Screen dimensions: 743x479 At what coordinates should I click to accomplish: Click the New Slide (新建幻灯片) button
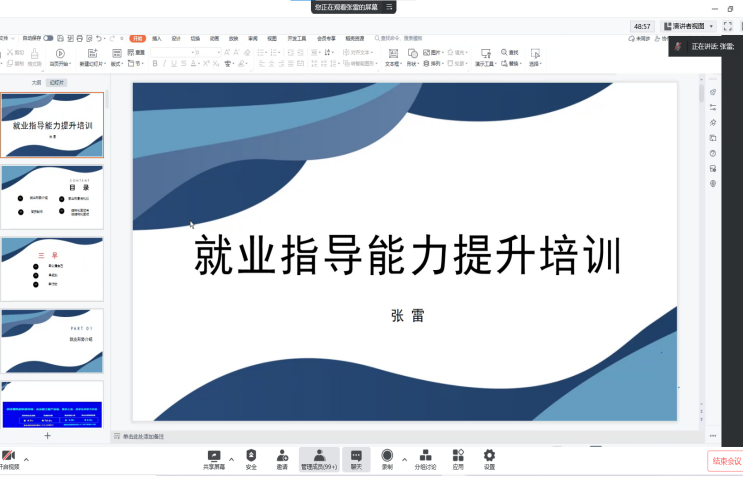click(91, 57)
